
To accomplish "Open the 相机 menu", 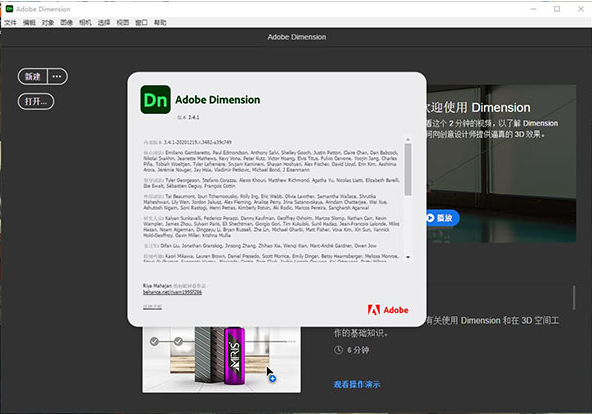I will coord(85,23).
